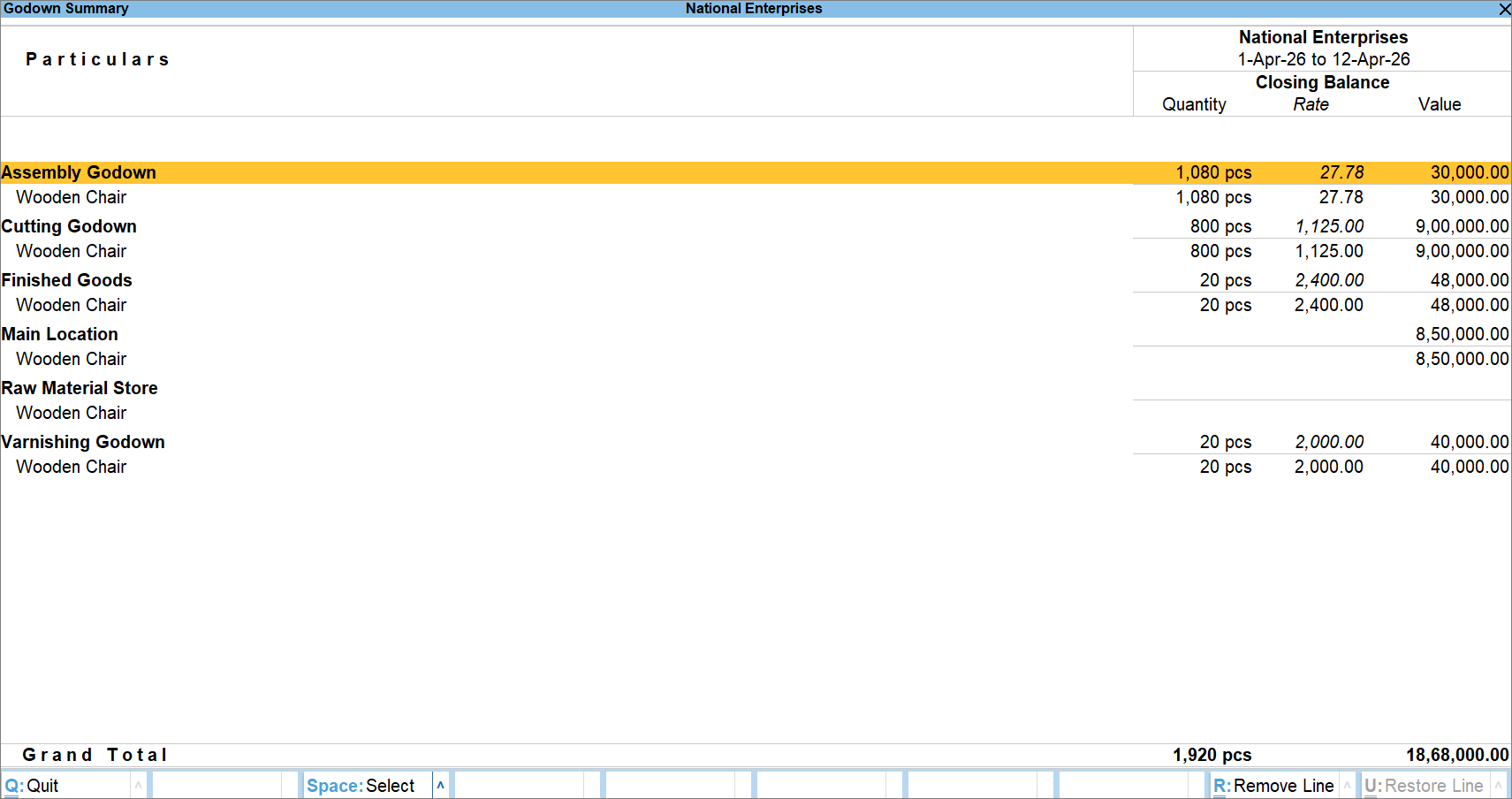This screenshot has width=1512, height=799.
Task: Select the Main Location row
Action: click(x=756, y=334)
